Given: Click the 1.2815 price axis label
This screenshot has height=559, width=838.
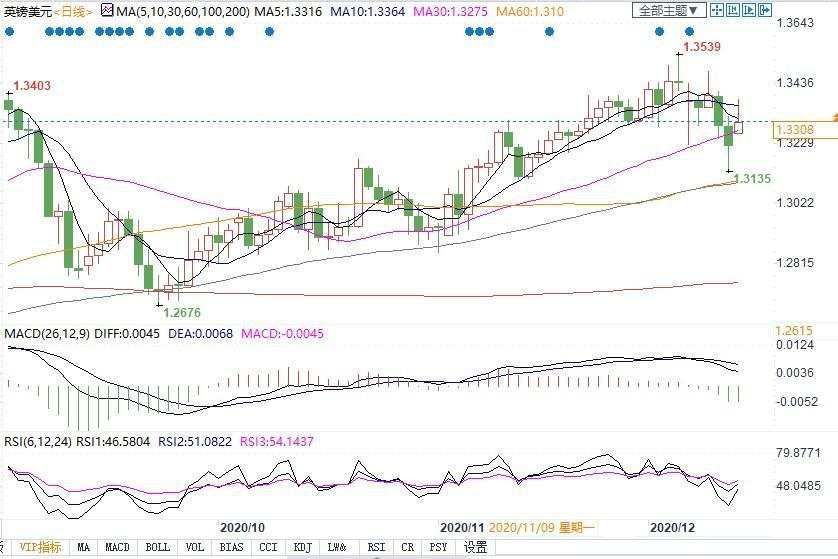Looking at the screenshot, I should 795,262.
